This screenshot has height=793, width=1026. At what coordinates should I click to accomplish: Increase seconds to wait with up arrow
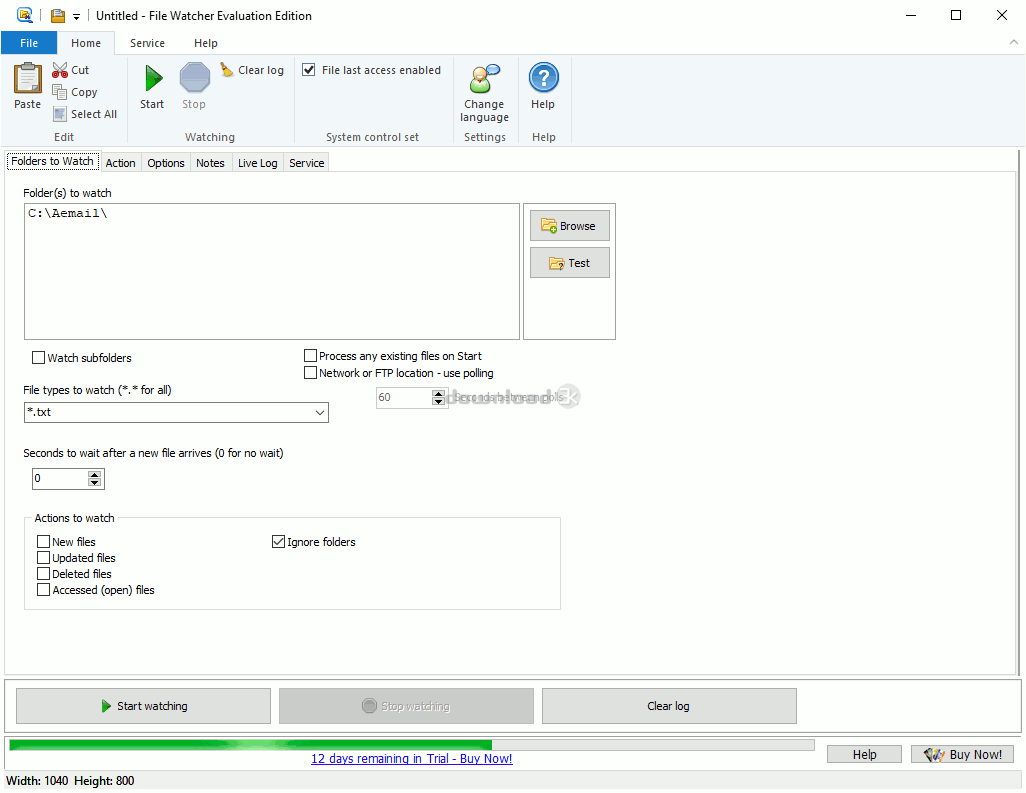[x=95, y=474]
